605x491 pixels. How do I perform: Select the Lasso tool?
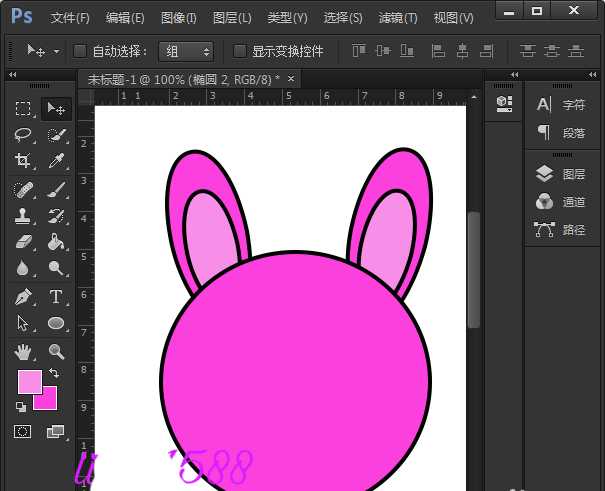[23, 134]
